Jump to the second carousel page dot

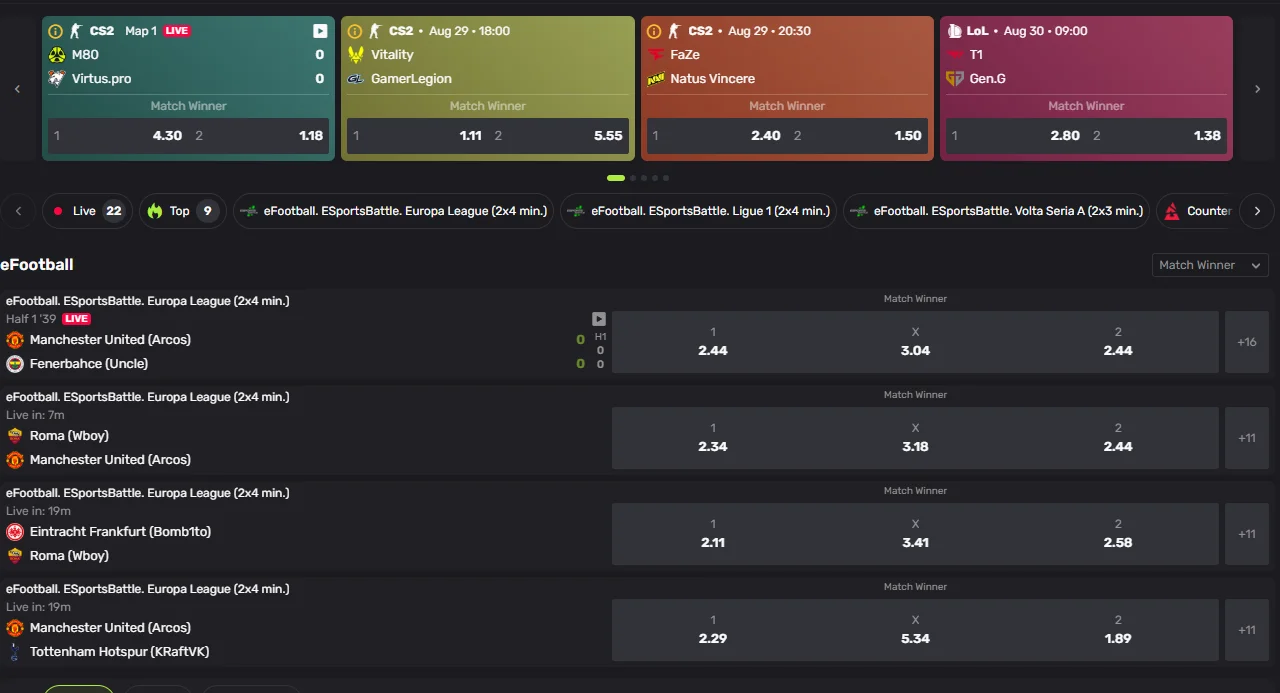coord(633,178)
